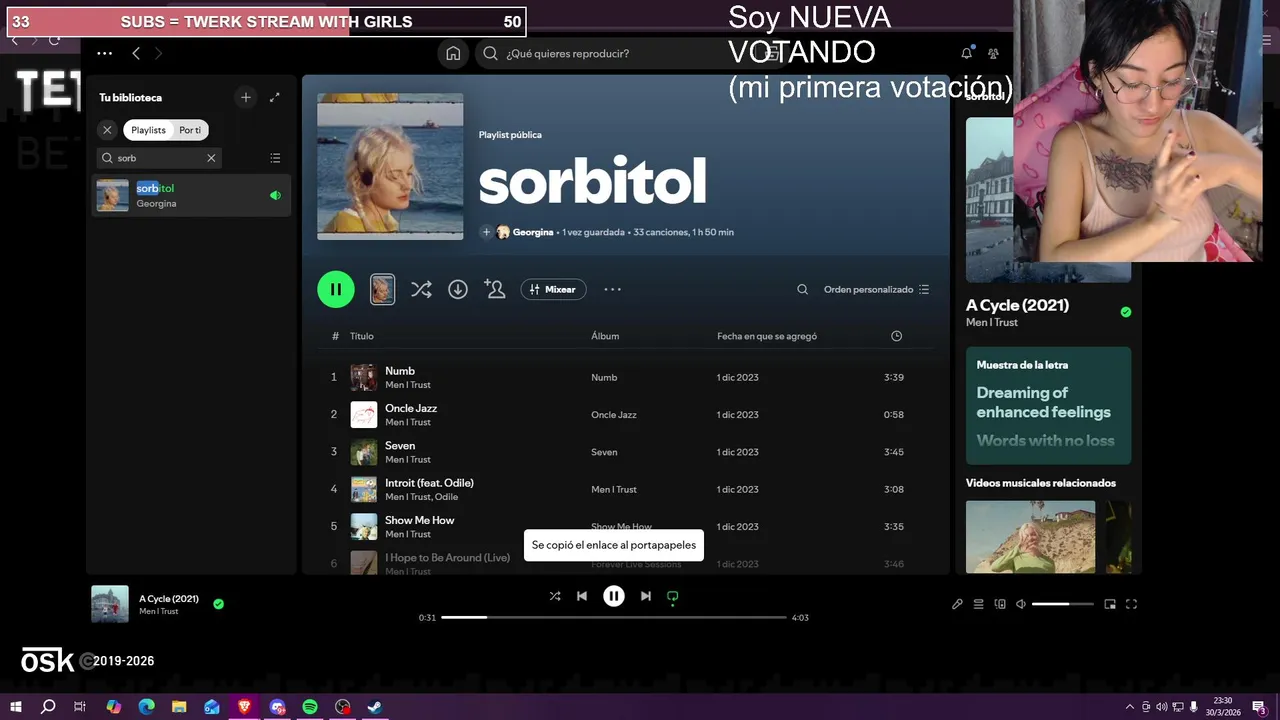The height and width of the screenshot is (720, 1280).
Task: Adjust the volume slider
Action: pyautogui.click(x=1062, y=604)
